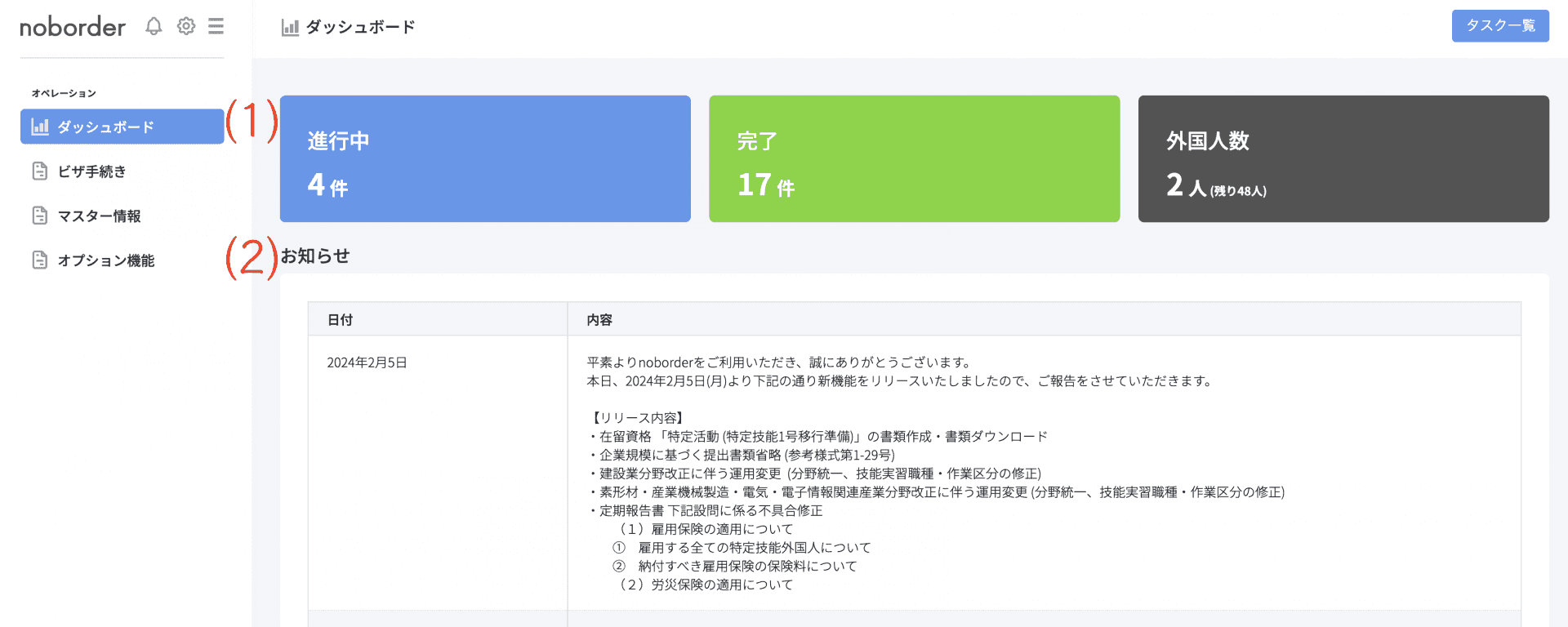
Task: Open settings via the gear icon
Action: click(186, 26)
